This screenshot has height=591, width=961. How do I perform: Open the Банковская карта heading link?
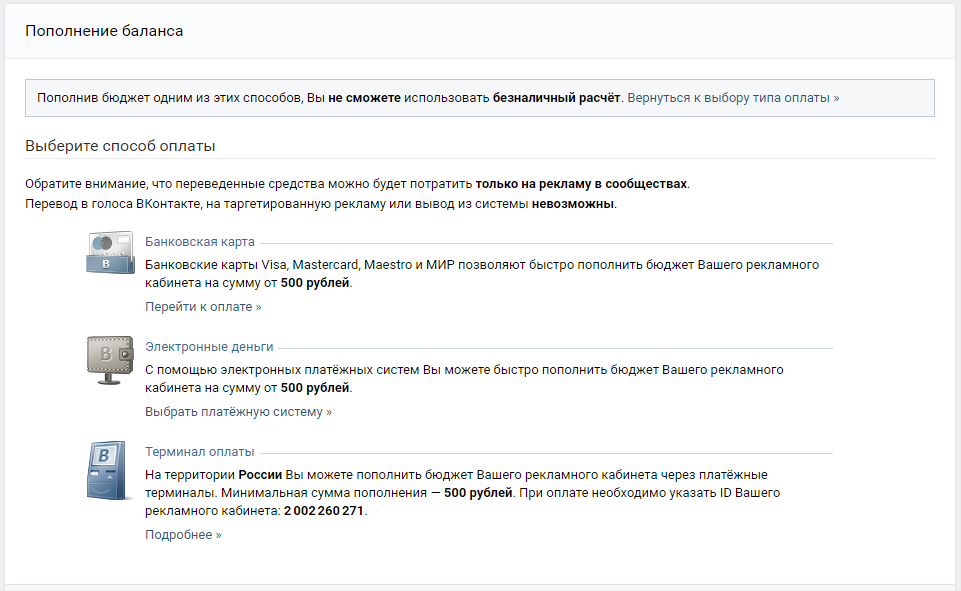(200, 242)
